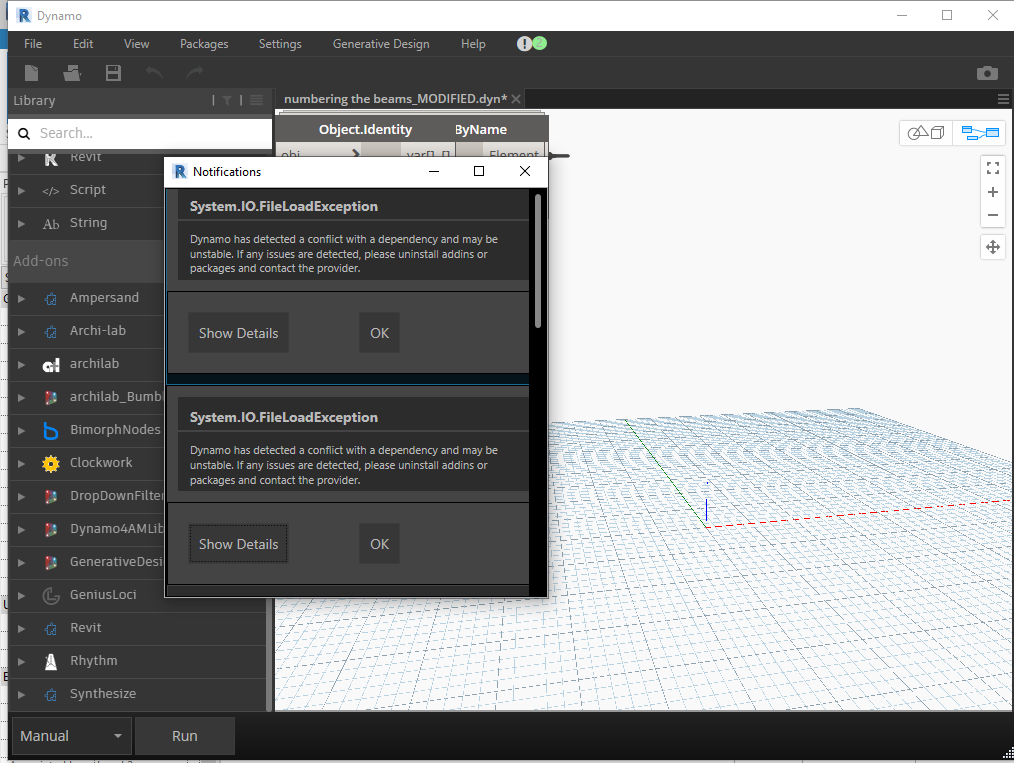1014x763 pixels.
Task: Click the search magnifier icon
Action: coord(24,133)
